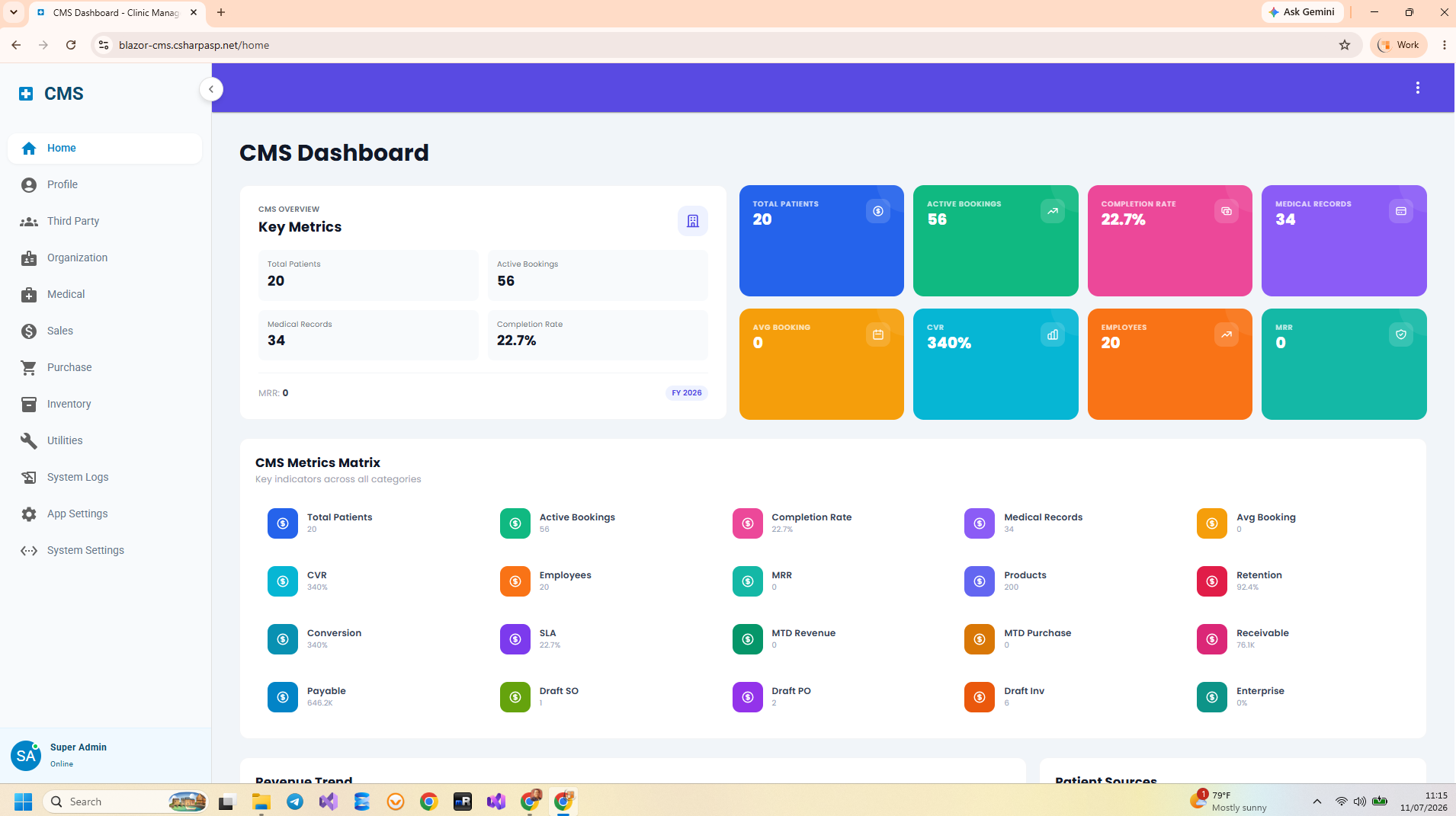Collapse the sidebar with the chevron button
This screenshot has height=816, width=1456.
pyautogui.click(x=211, y=89)
